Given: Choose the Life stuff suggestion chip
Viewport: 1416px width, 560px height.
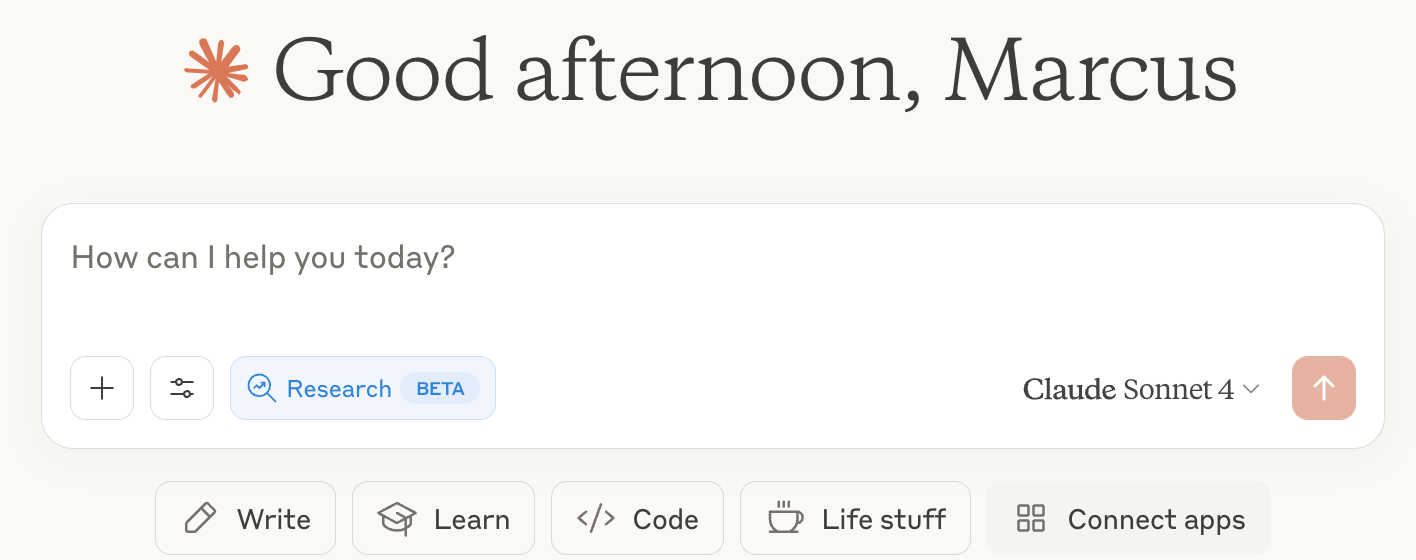Looking at the screenshot, I should click(855, 519).
